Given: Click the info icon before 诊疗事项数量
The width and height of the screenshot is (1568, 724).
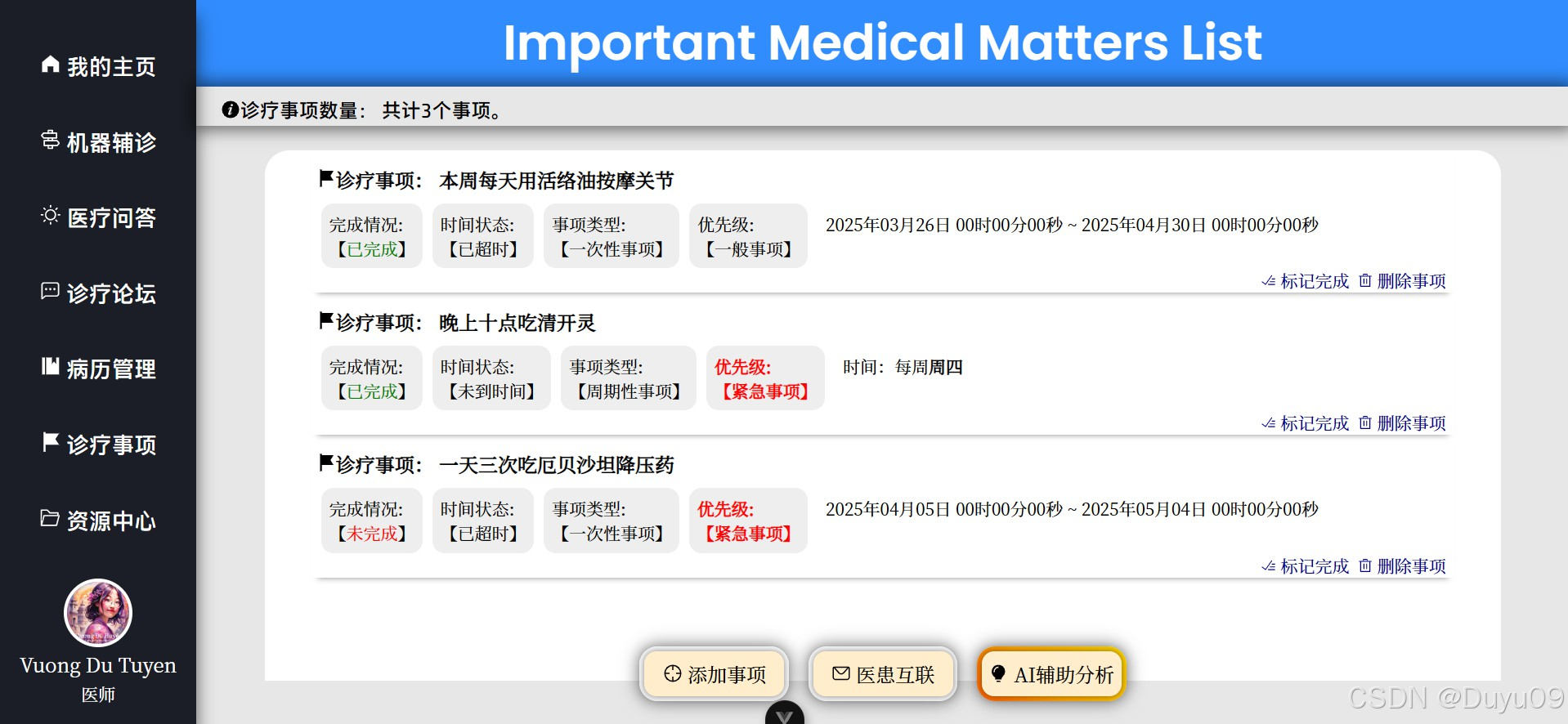Looking at the screenshot, I should point(231,109).
